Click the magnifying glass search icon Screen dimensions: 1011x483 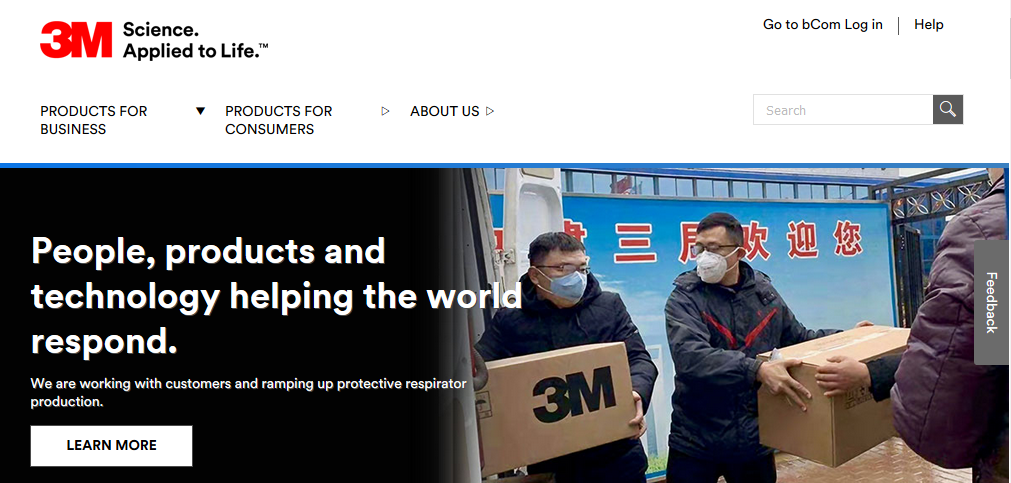(948, 110)
